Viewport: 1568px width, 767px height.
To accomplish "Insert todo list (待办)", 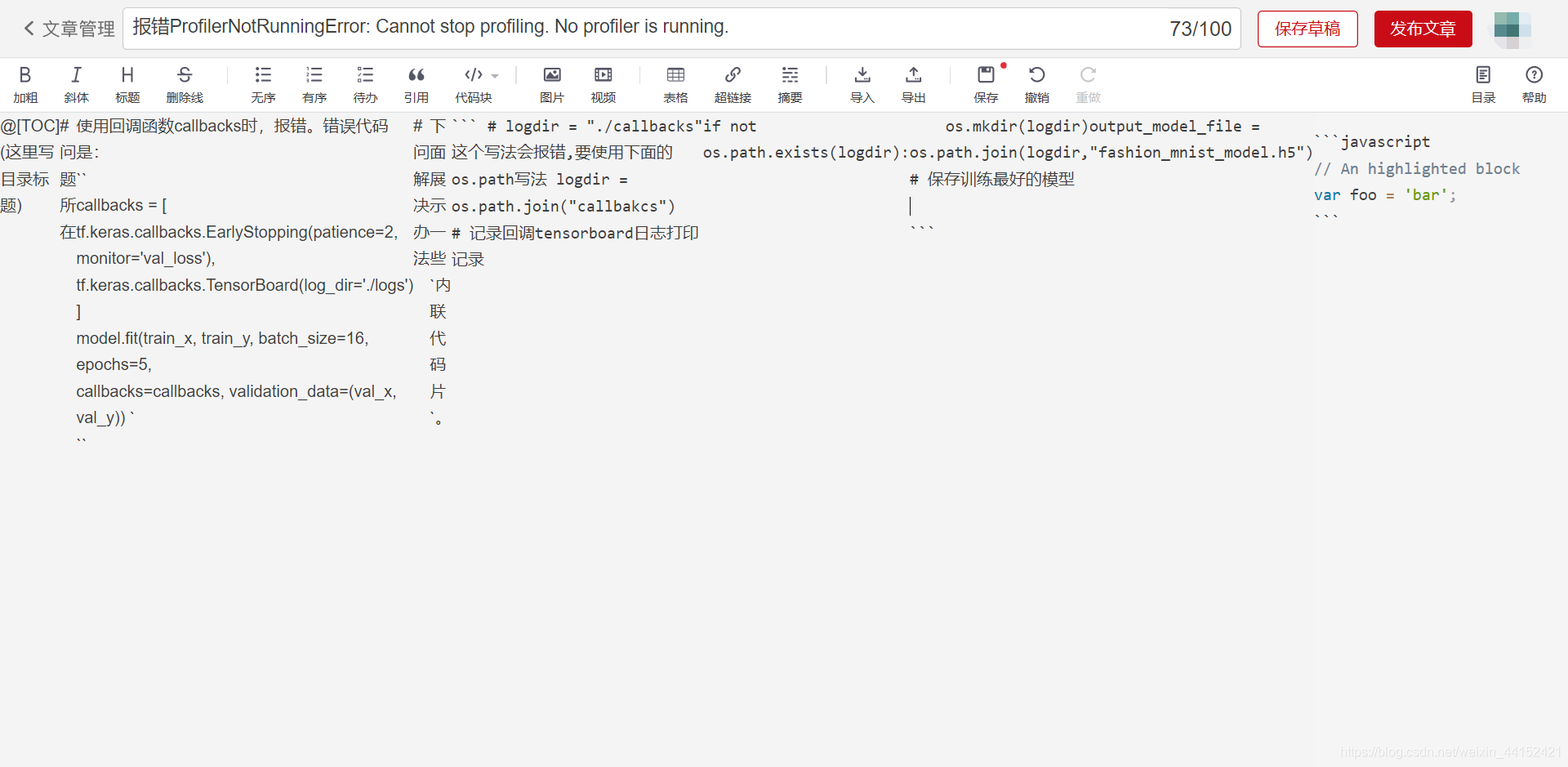I will [x=365, y=85].
